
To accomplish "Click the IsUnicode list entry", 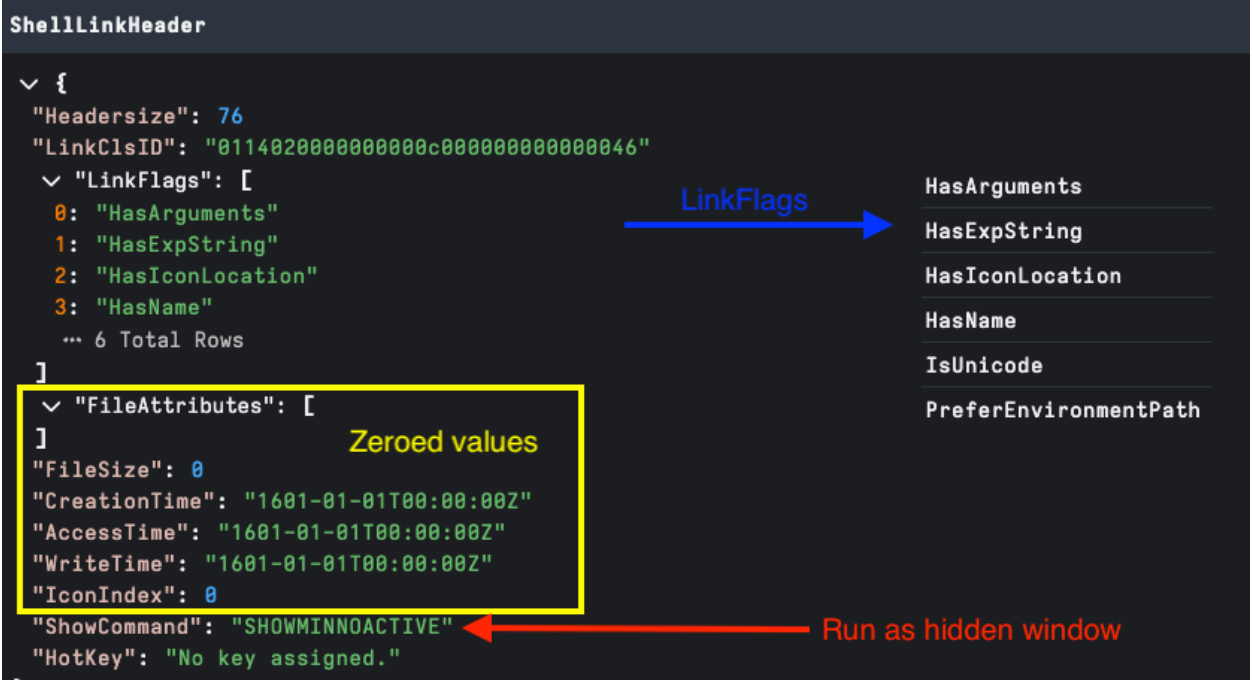I will tap(983, 365).
